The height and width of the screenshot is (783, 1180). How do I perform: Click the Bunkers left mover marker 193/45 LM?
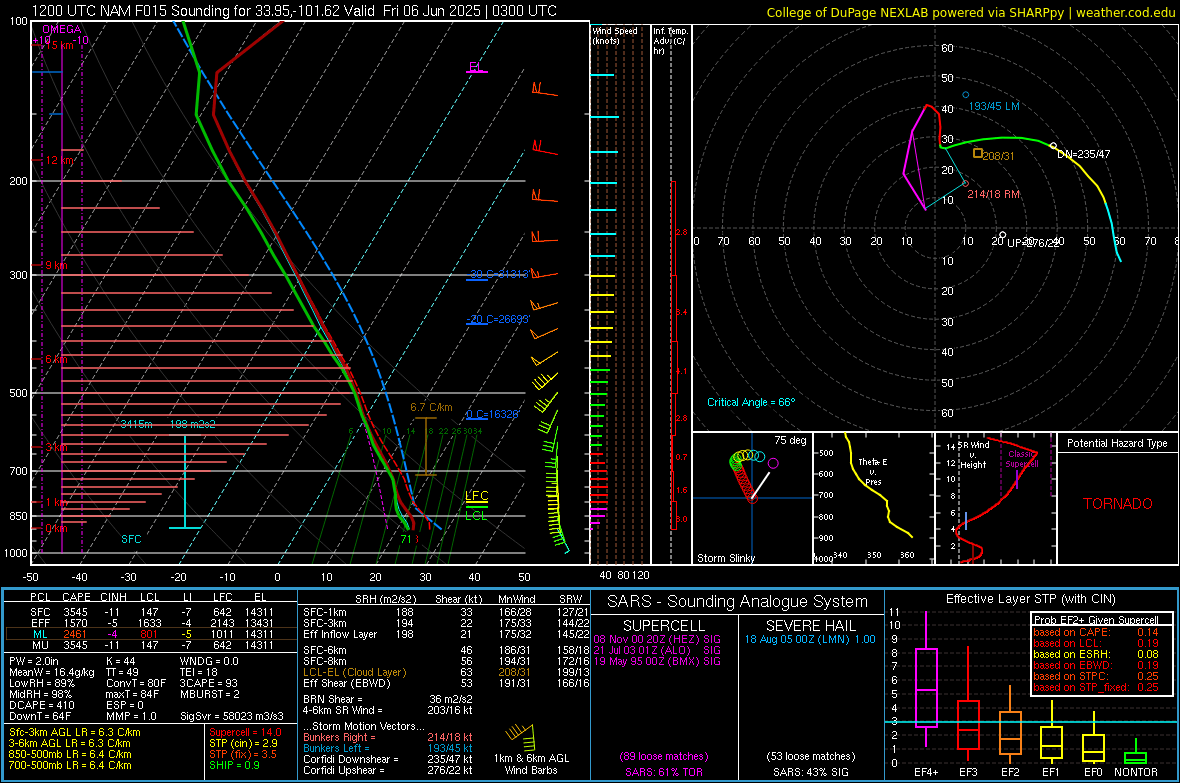tap(966, 95)
